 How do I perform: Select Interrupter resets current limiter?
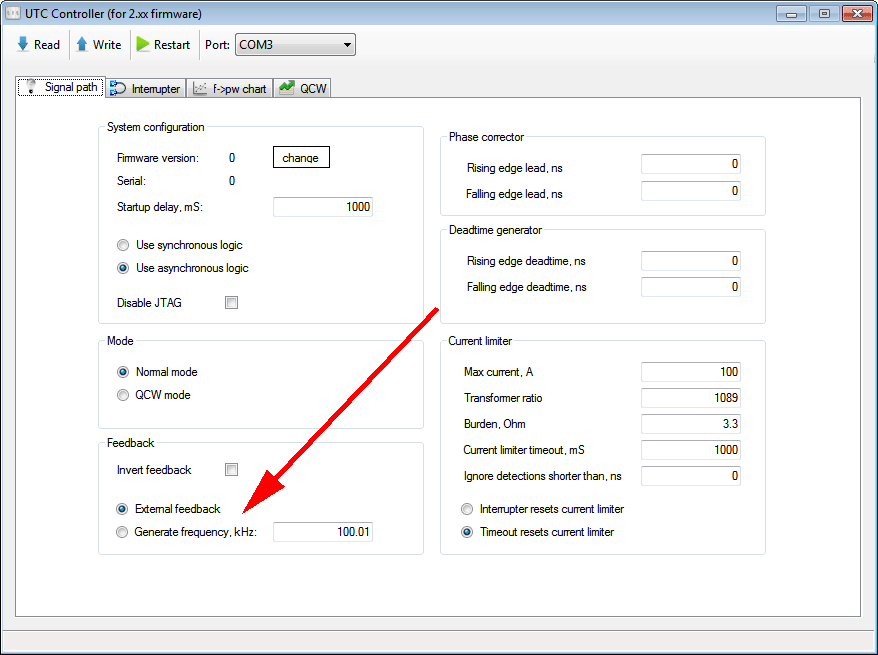467,509
